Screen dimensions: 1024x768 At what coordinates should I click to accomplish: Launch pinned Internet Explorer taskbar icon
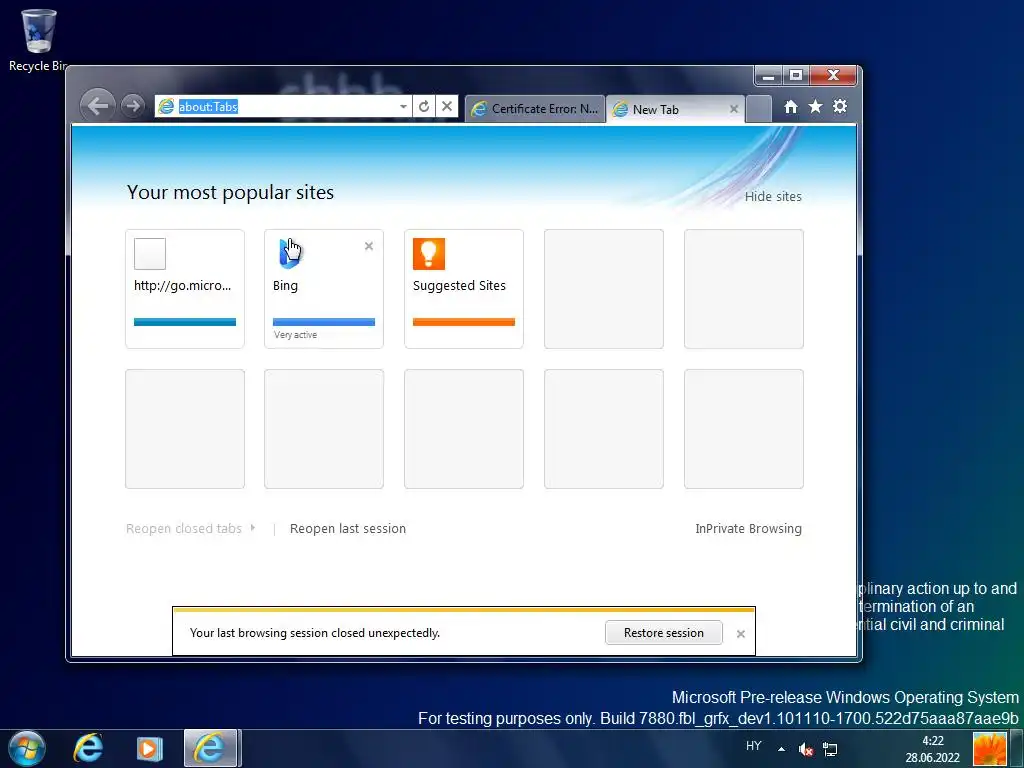tap(88, 748)
